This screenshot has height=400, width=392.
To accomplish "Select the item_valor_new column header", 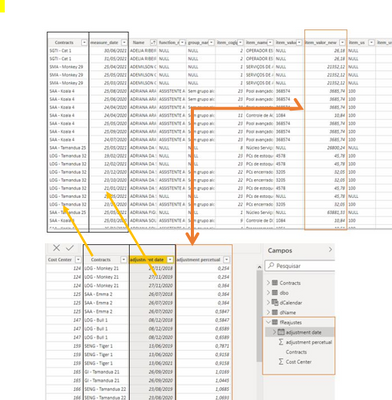I will [x=321, y=43].
